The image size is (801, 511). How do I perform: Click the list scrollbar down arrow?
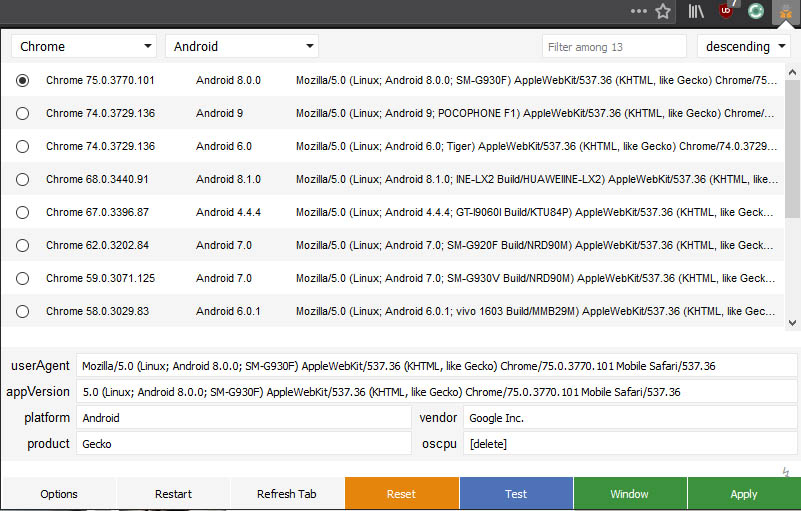pyautogui.click(x=792, y=322)
